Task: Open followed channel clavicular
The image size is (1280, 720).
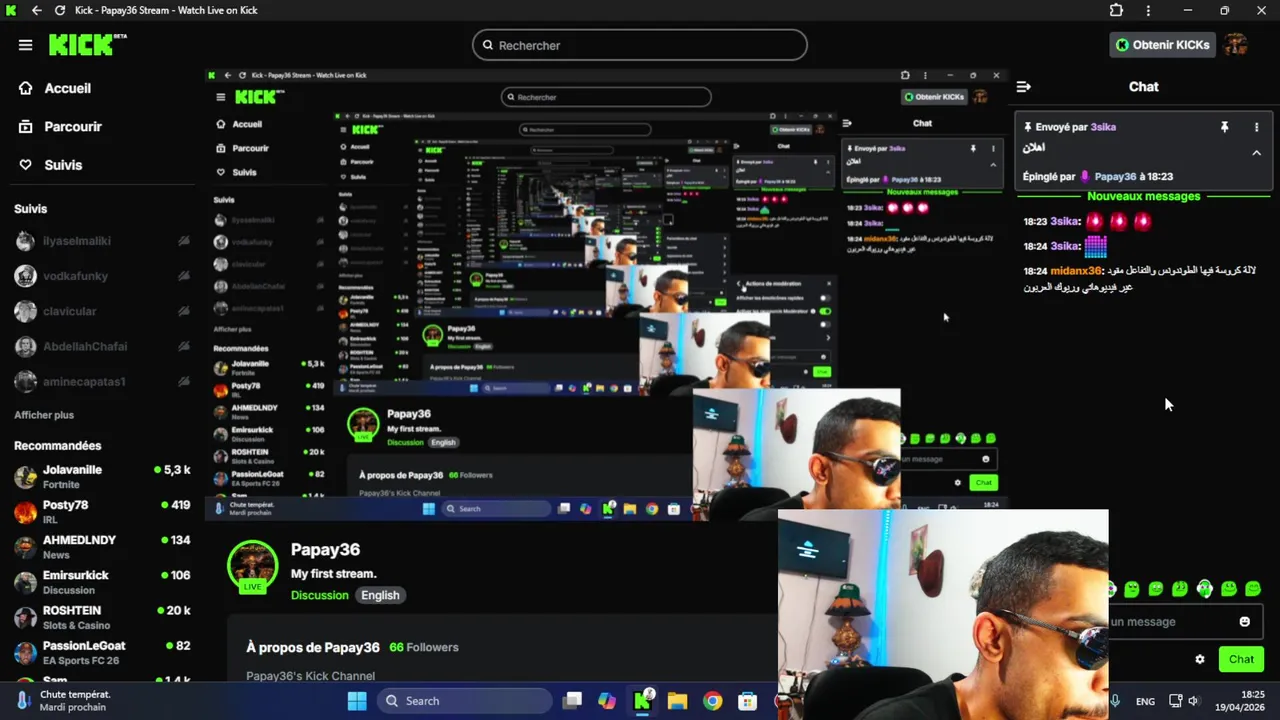Action: click(x=100, y=311)
